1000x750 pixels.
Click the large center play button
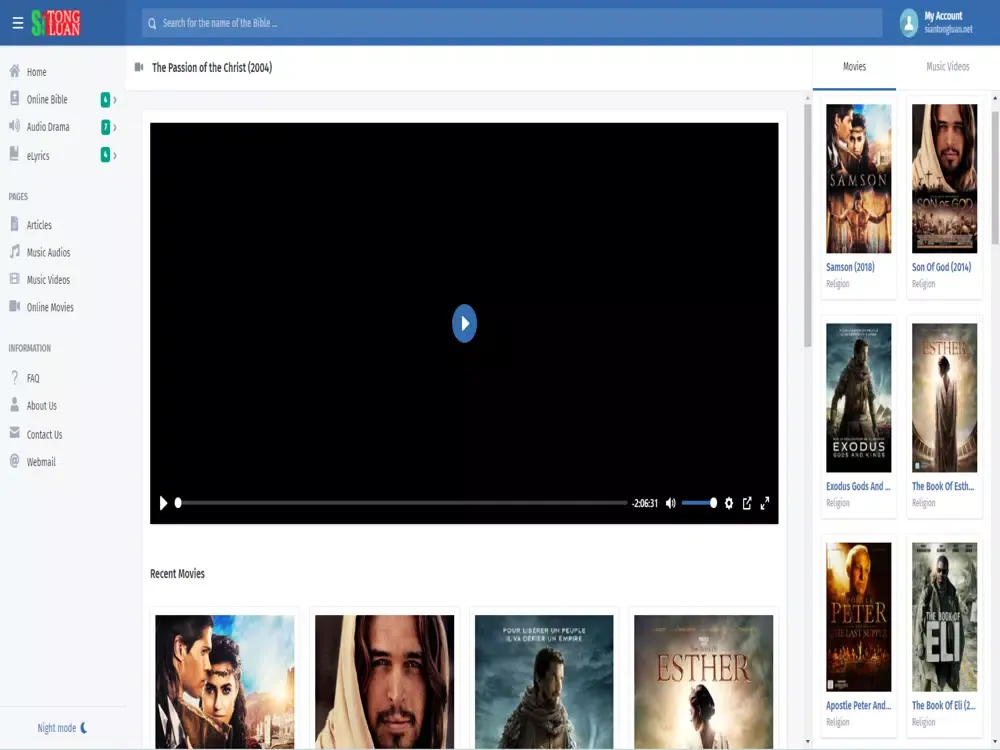464,323
